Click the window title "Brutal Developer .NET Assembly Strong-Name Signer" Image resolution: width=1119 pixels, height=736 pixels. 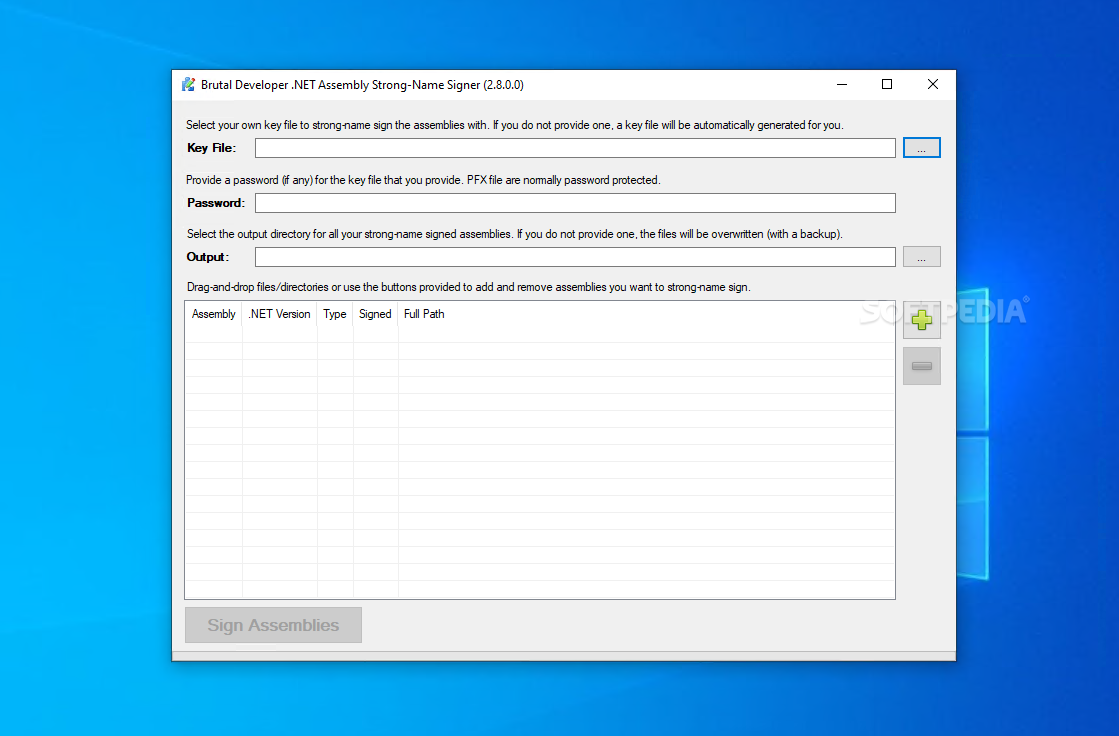click(x=362, y=85)
